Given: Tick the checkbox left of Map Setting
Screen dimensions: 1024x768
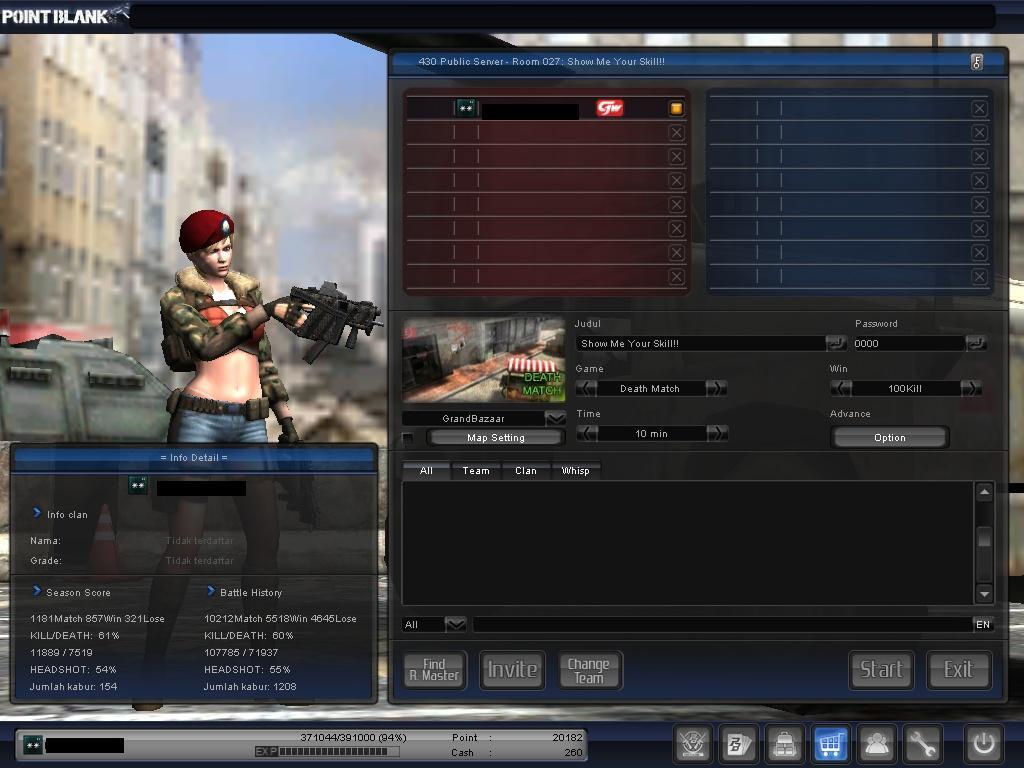Looking at the screenshot, I should [408, 438].
